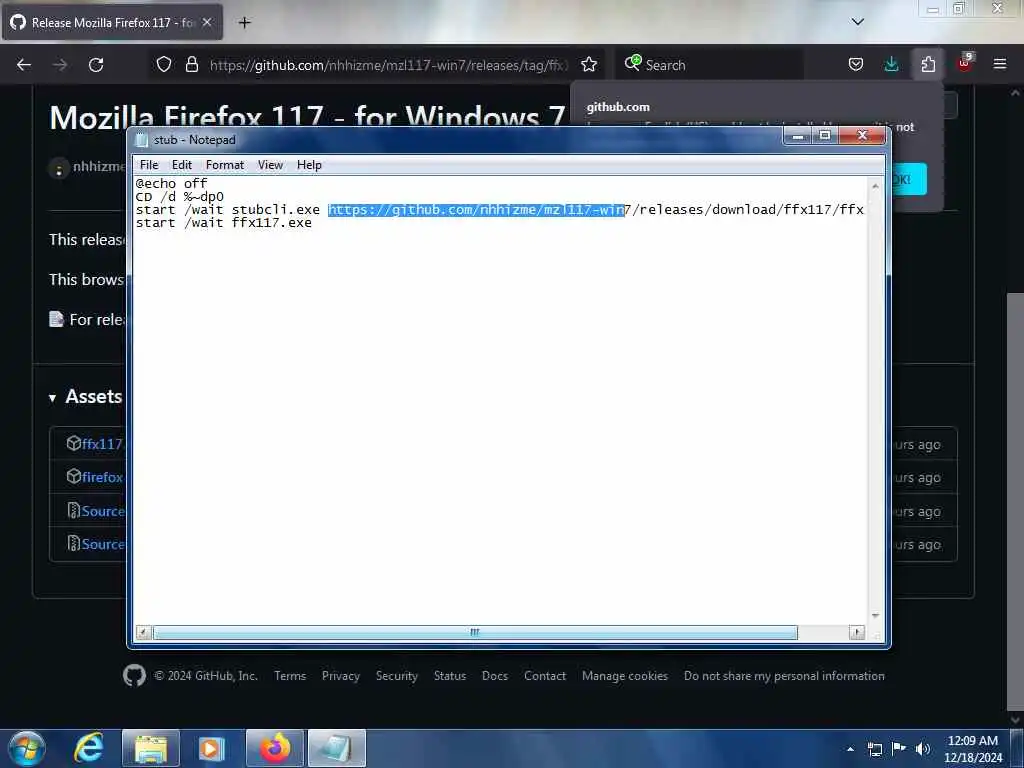1024x768 pixels.
Task: Click zip icon of first Source code
Action: [74, 510]
